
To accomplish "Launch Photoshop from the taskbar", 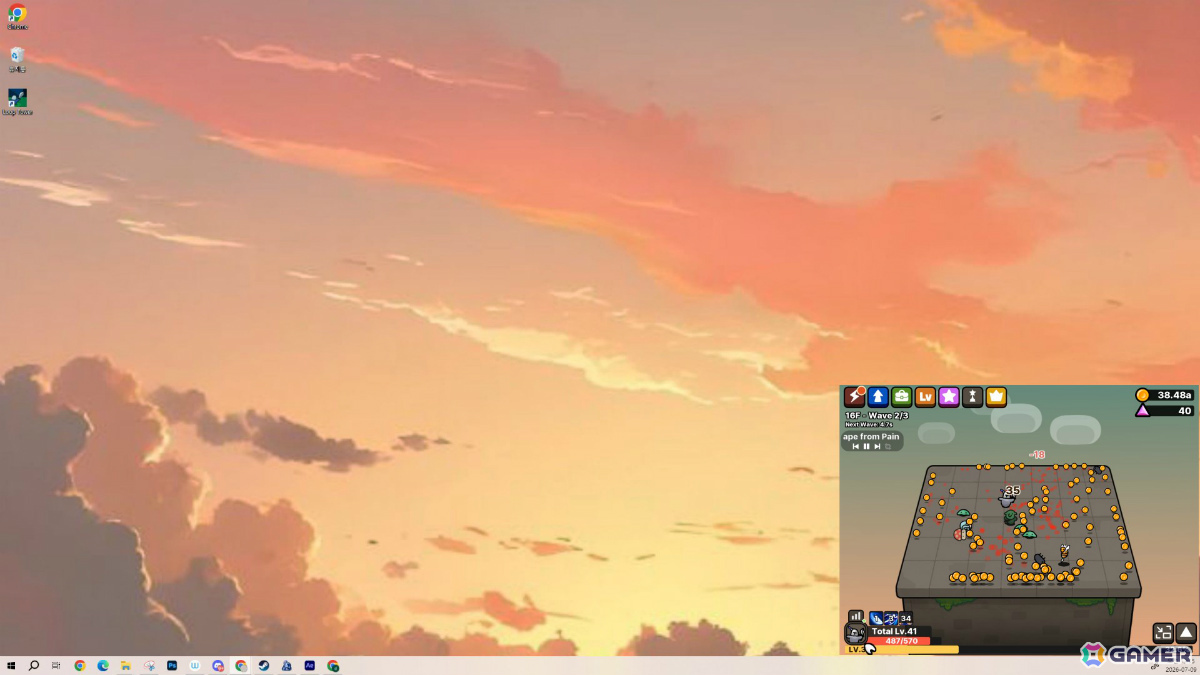I will (x=172, y=666).
